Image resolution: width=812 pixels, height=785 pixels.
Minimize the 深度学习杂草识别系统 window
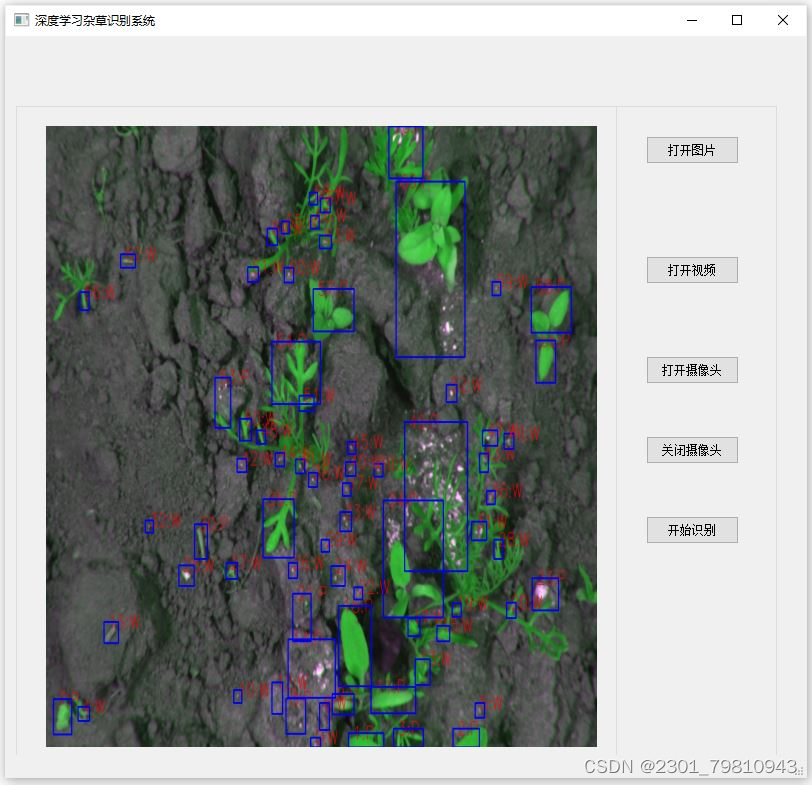pos(692,20)
